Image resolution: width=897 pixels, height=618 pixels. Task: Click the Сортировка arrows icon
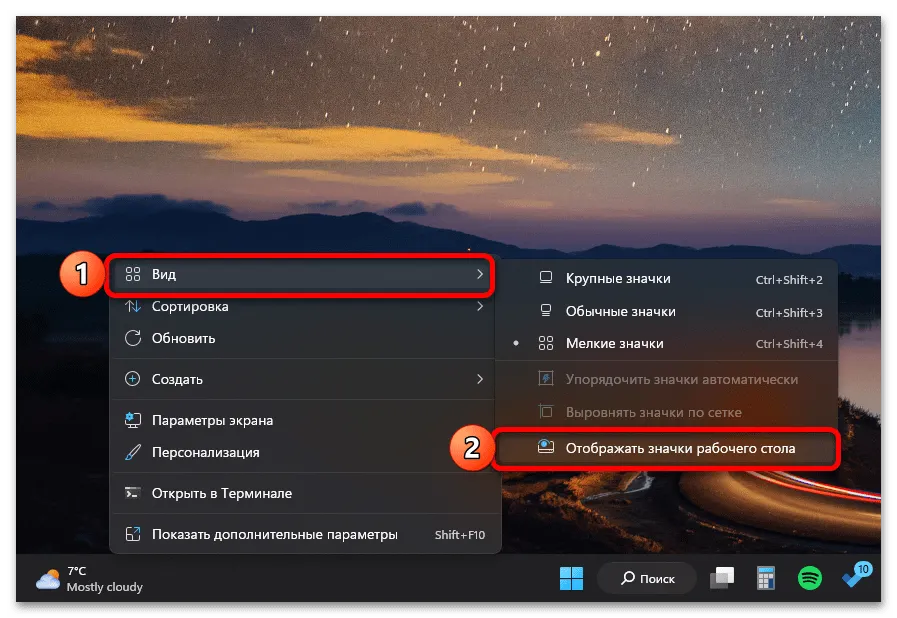pos(133,306)
